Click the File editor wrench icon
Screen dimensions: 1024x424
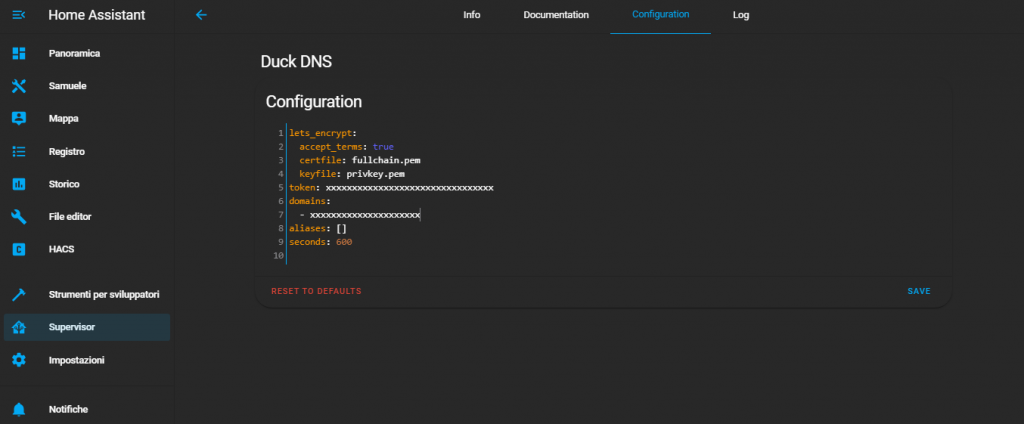tap(19, 216)
